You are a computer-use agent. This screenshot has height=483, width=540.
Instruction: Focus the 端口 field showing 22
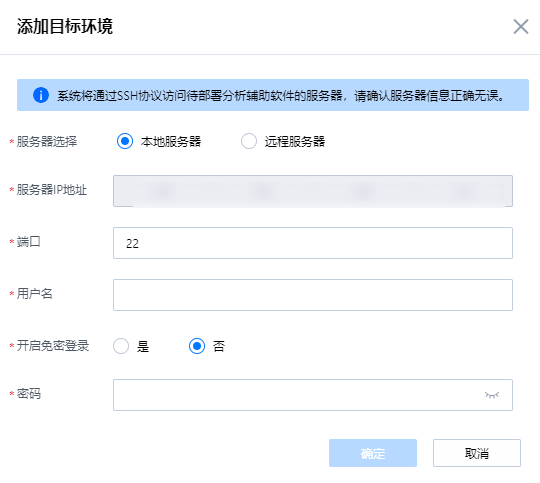coord(313,243)
